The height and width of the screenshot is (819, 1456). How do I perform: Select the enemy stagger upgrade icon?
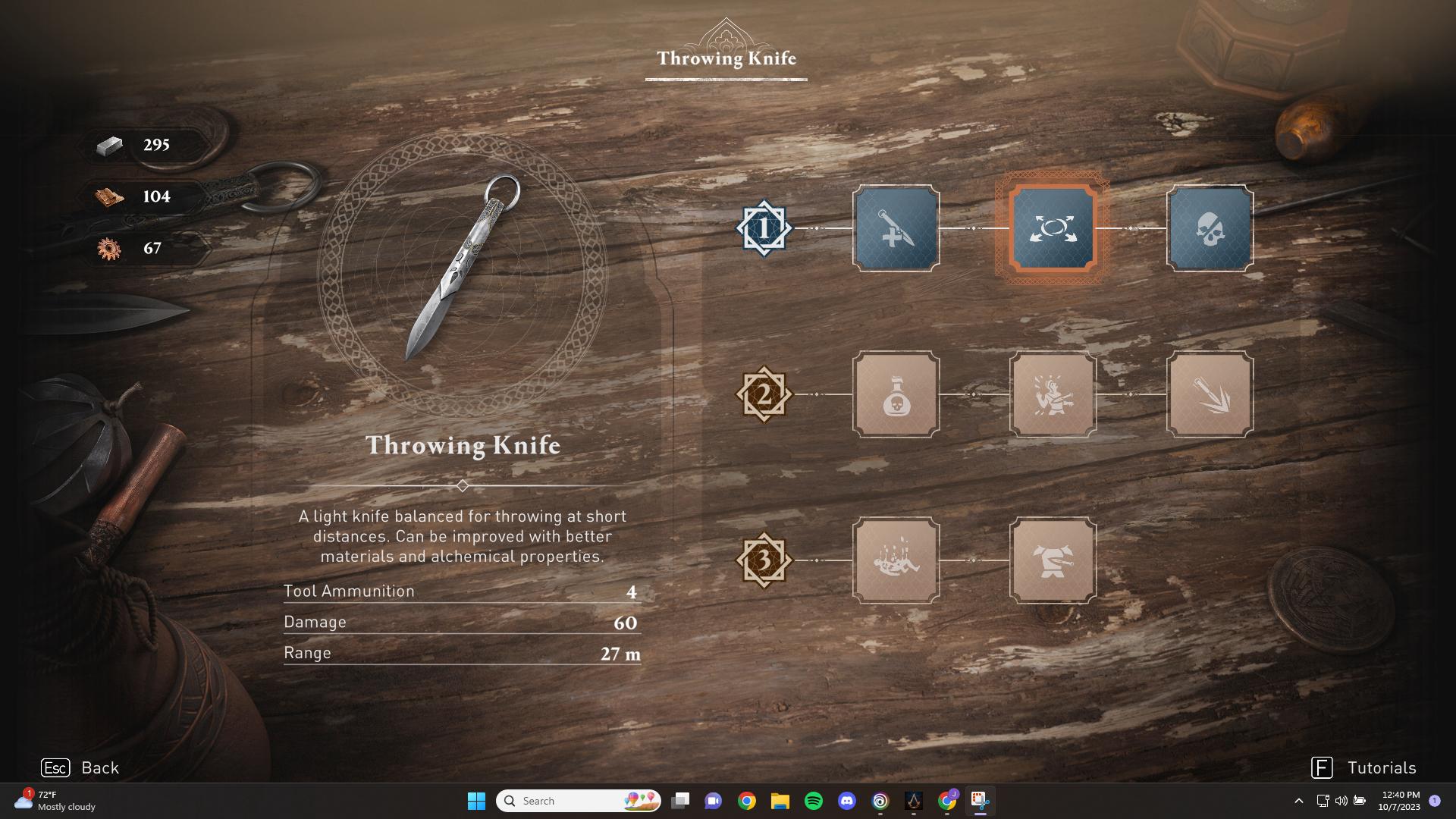click(x=1051, y=393)
